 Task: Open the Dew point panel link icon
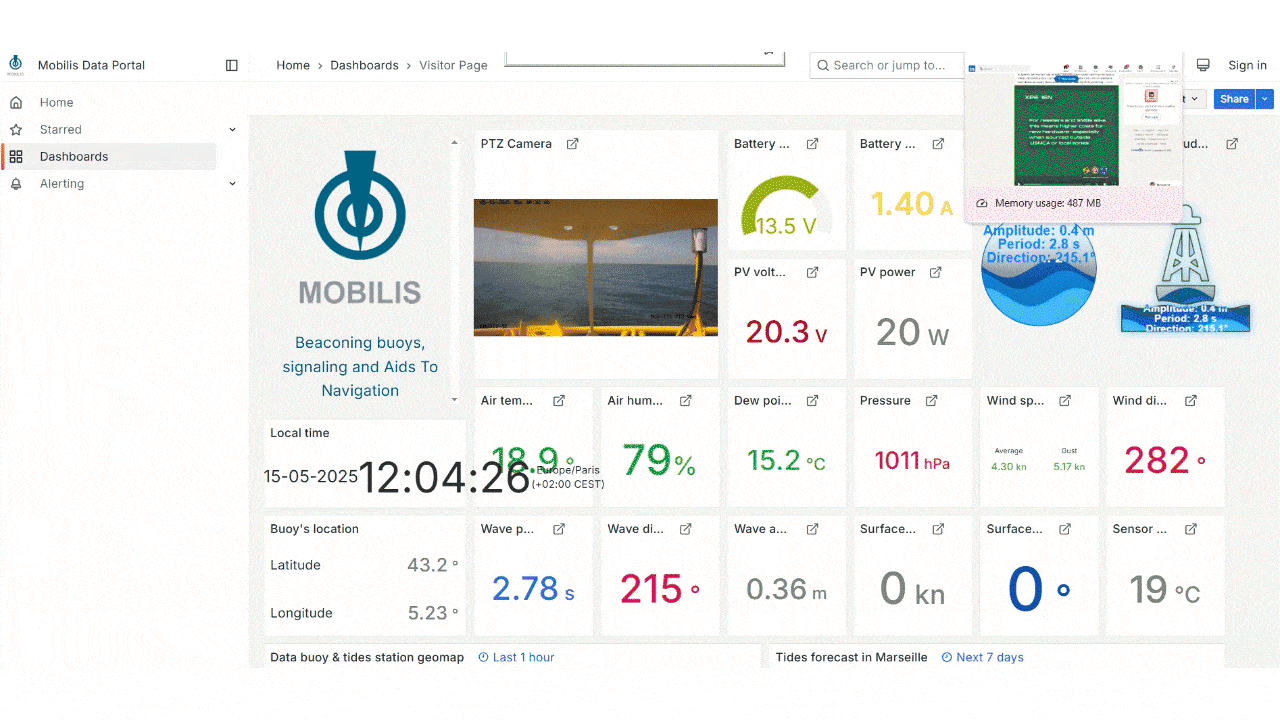pyautogui.click(x=813, y=401)
